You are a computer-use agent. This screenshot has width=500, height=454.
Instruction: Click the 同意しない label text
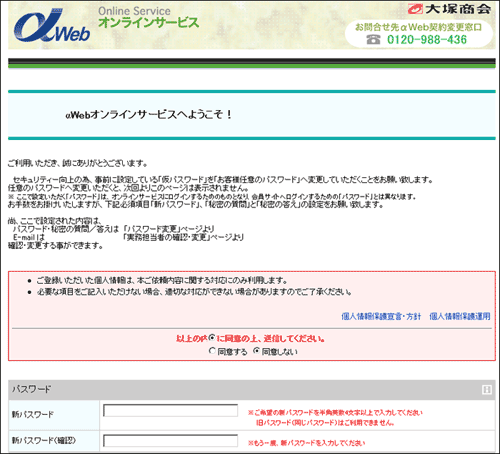pyautogui.click(x=279, y=352)
